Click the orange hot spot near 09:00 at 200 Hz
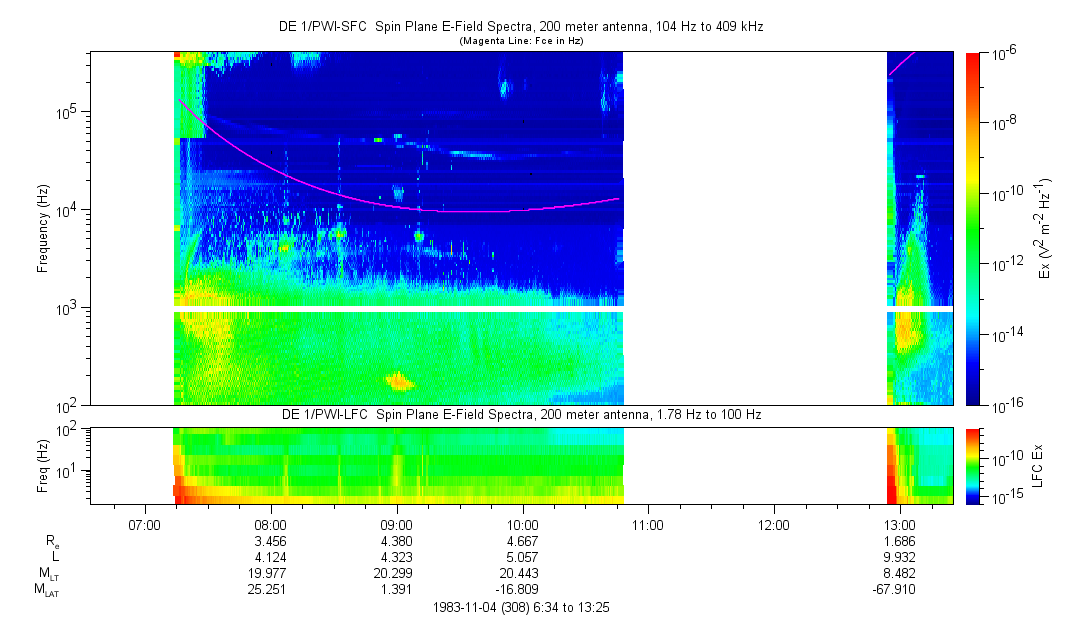 [399, 380]
